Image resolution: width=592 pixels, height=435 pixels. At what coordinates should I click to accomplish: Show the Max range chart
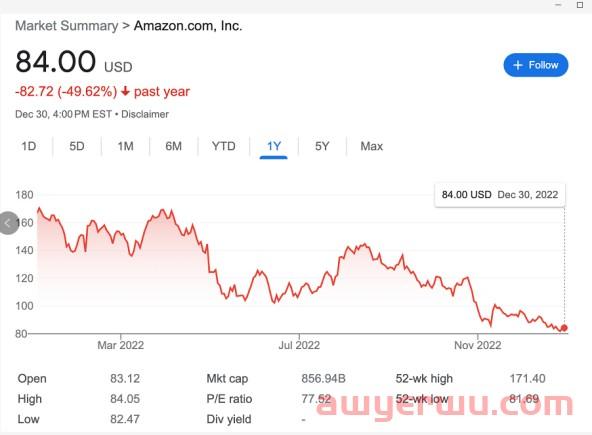tap(372, 146)
